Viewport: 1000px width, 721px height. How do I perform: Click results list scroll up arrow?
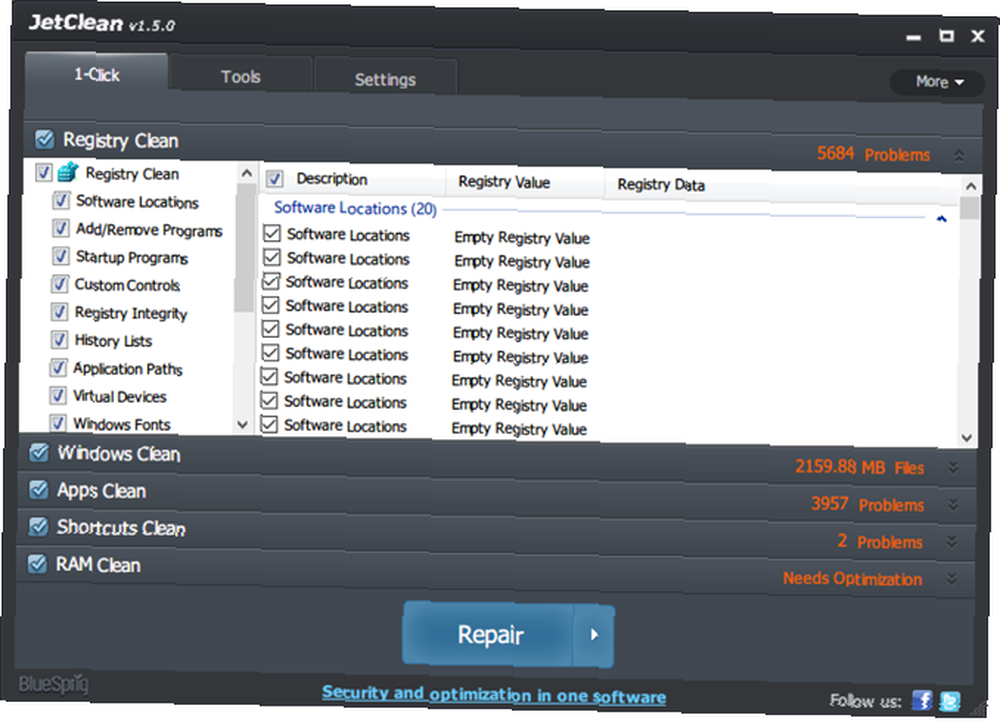coord(971,186)
